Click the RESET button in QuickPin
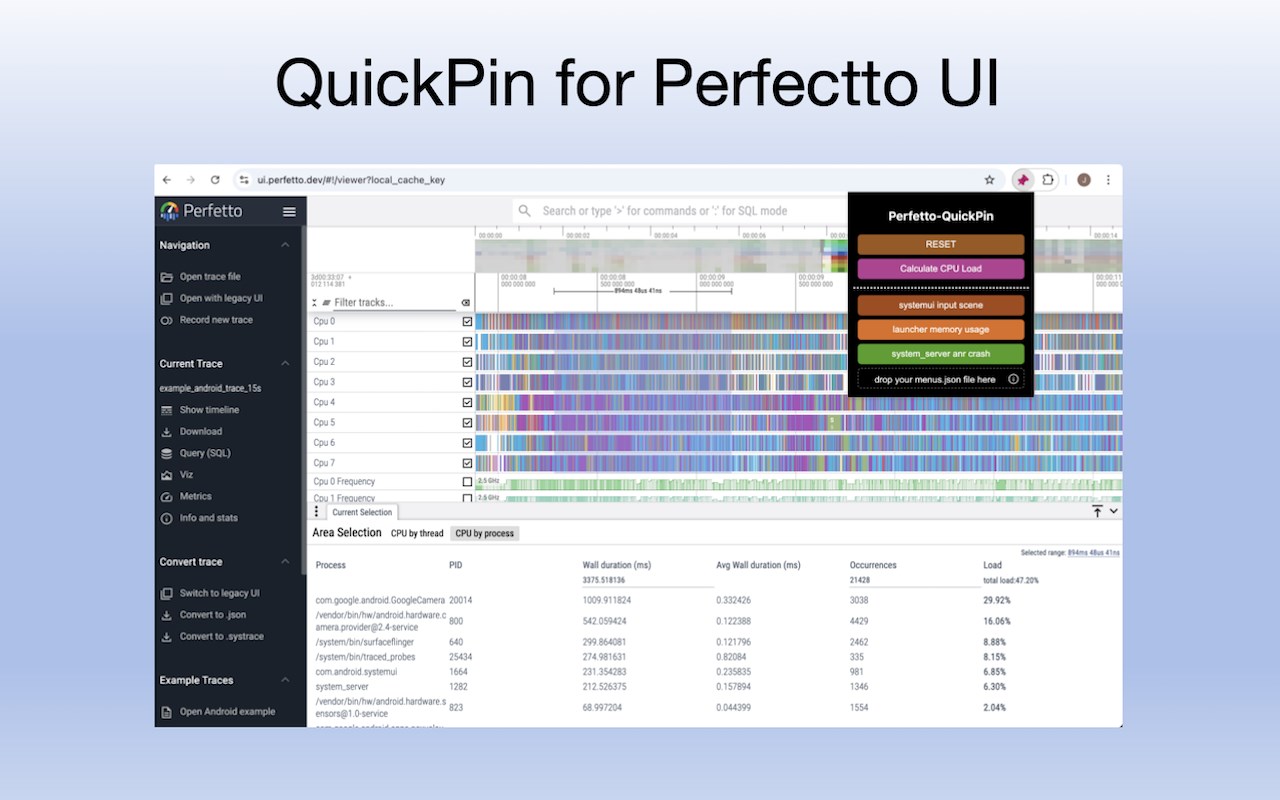This screenshot has height=800, width=1280. [x=941, y=244]
